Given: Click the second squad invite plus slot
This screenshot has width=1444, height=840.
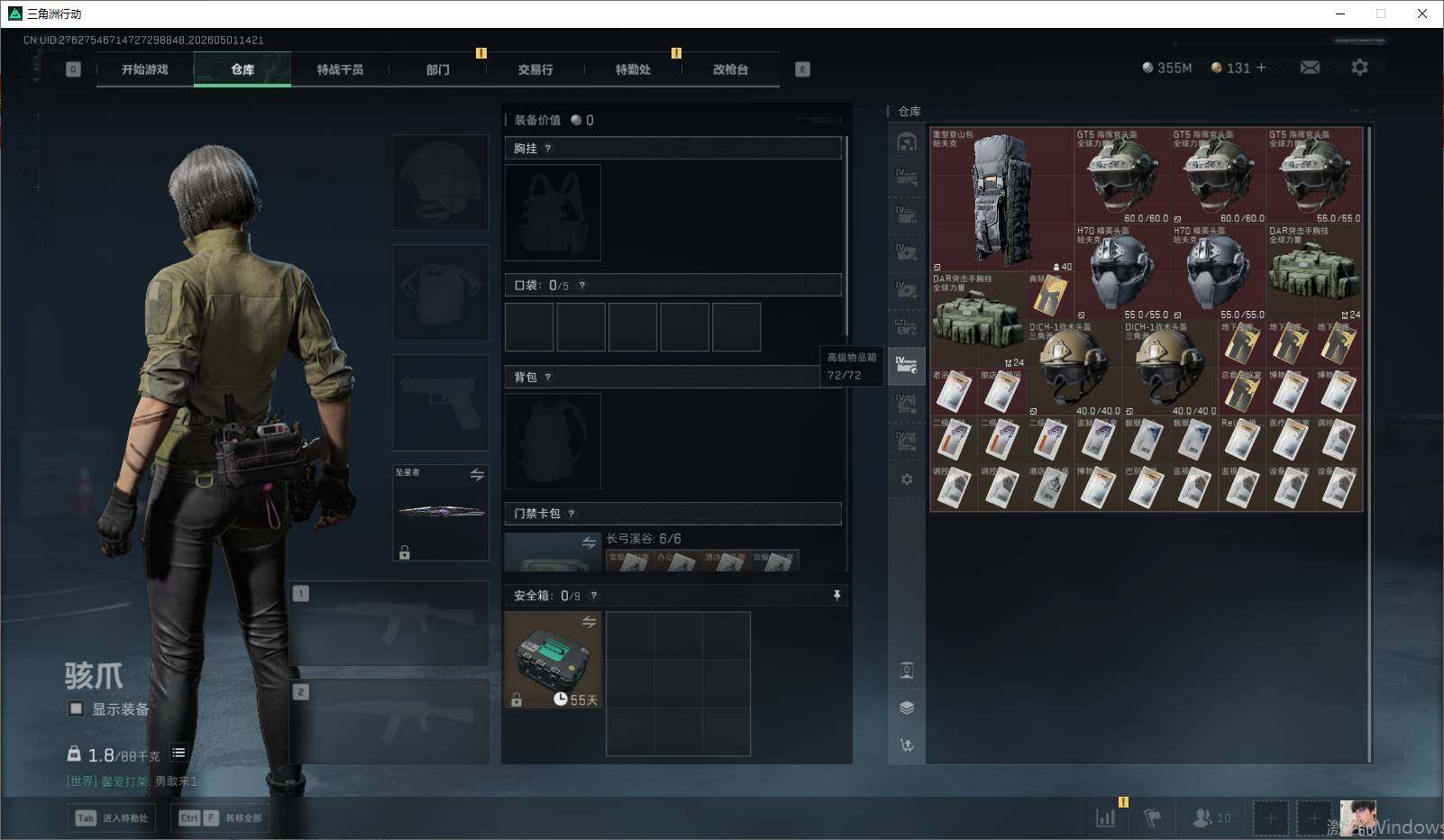Looking at the screenshot, I should click(1313, 818).
